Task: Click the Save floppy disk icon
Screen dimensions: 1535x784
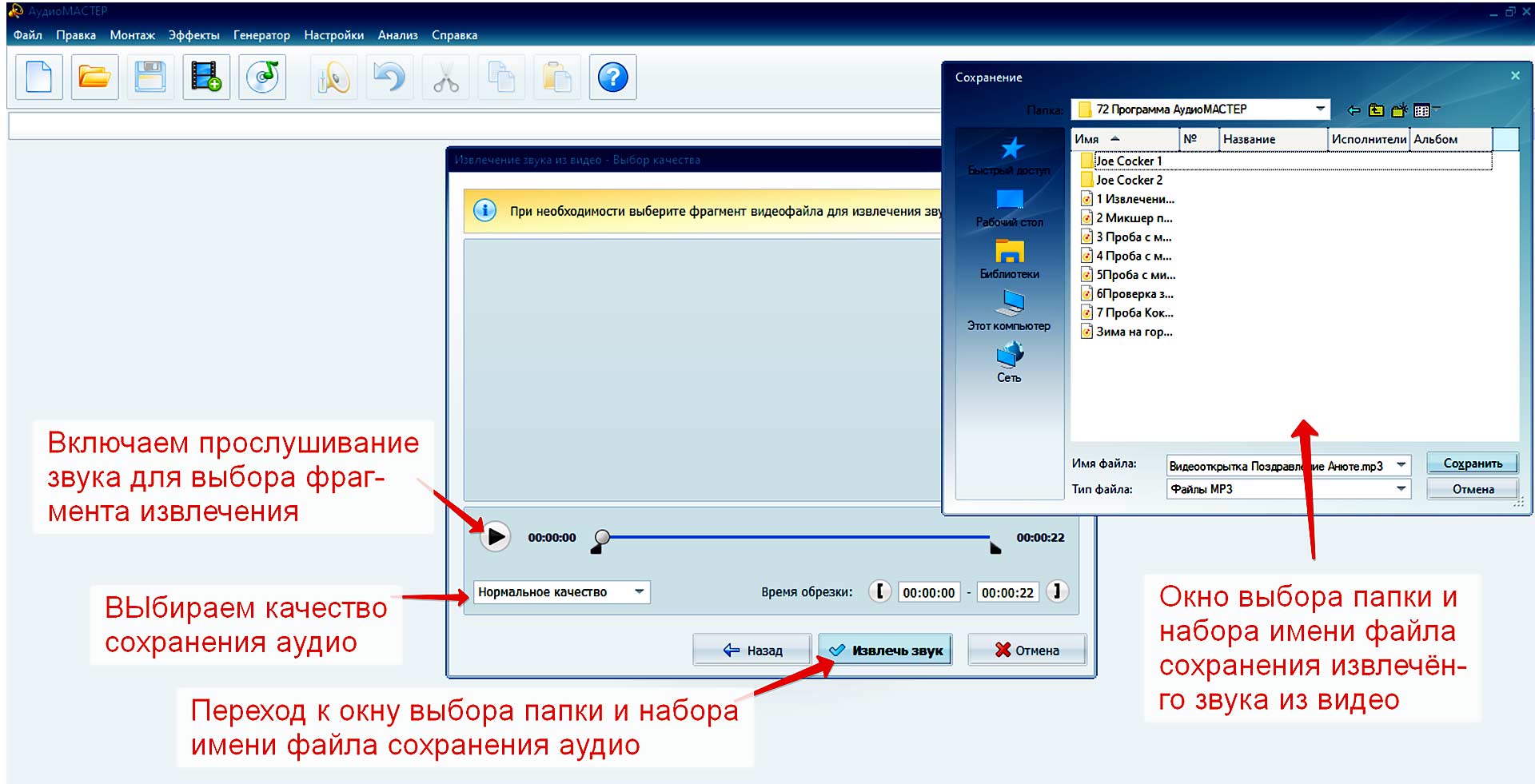Action: coord(150,78)
